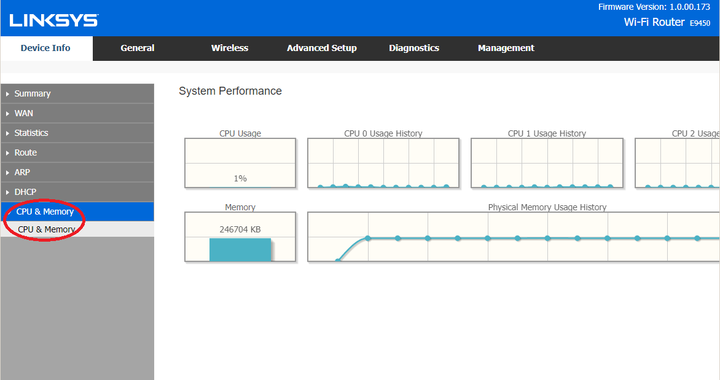Click the Wi-Fi Router E9450 label

(x=667, y=22)
